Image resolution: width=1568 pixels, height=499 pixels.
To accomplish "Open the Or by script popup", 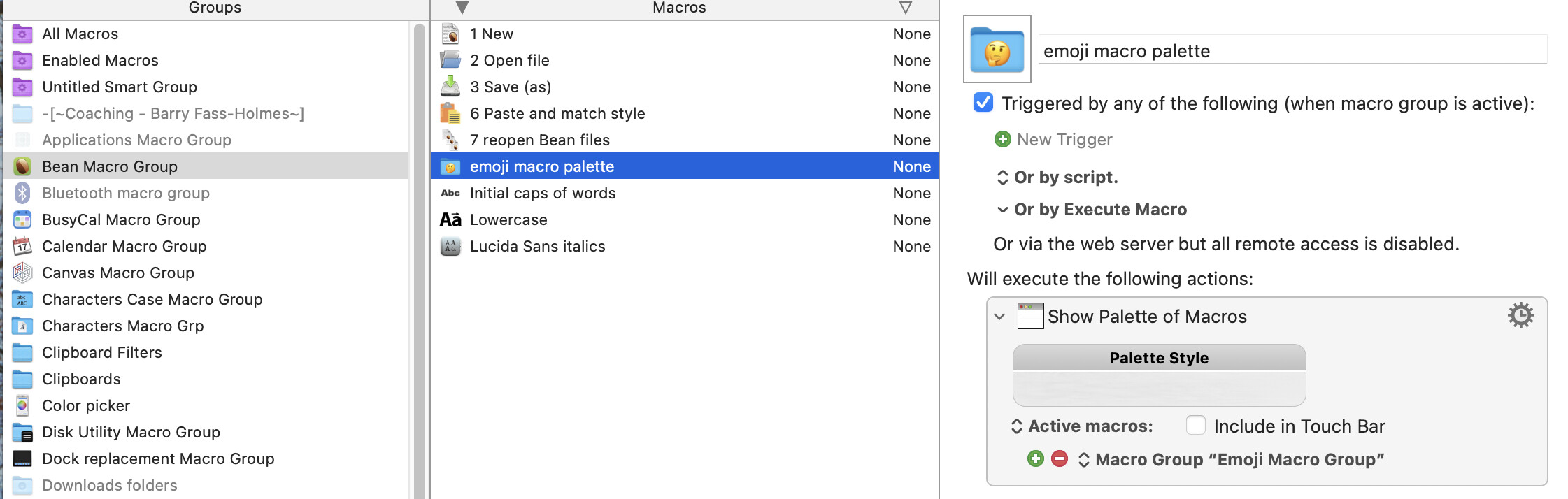I will pyautogui.click(x=1002, y=178).
